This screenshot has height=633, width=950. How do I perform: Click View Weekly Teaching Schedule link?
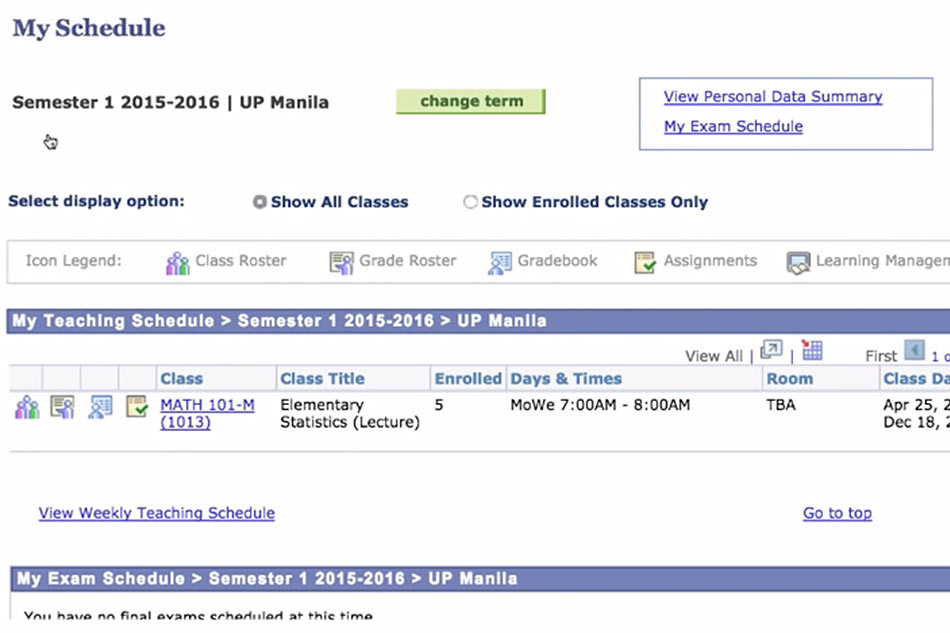(x=156, y=513)
